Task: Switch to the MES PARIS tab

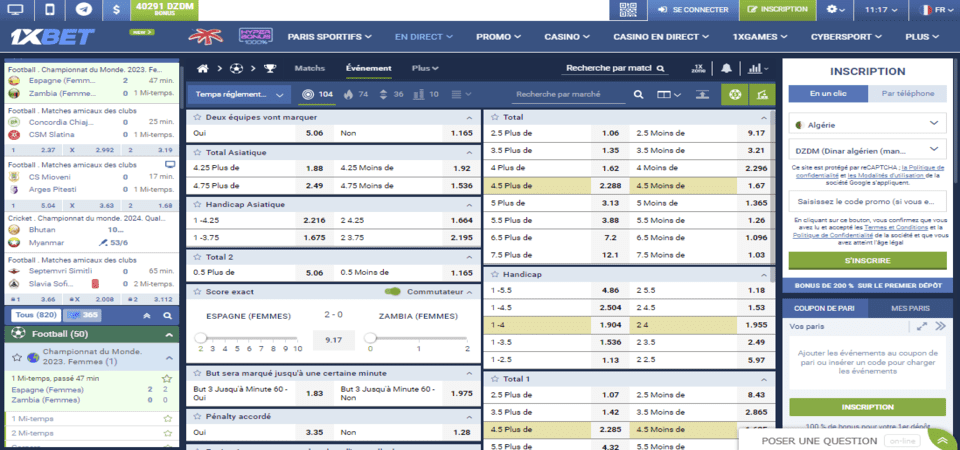Action: (x=910, y=308)
